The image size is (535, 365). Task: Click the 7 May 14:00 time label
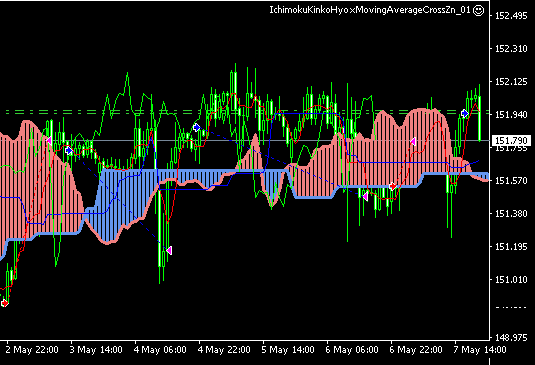pos(480,350)
